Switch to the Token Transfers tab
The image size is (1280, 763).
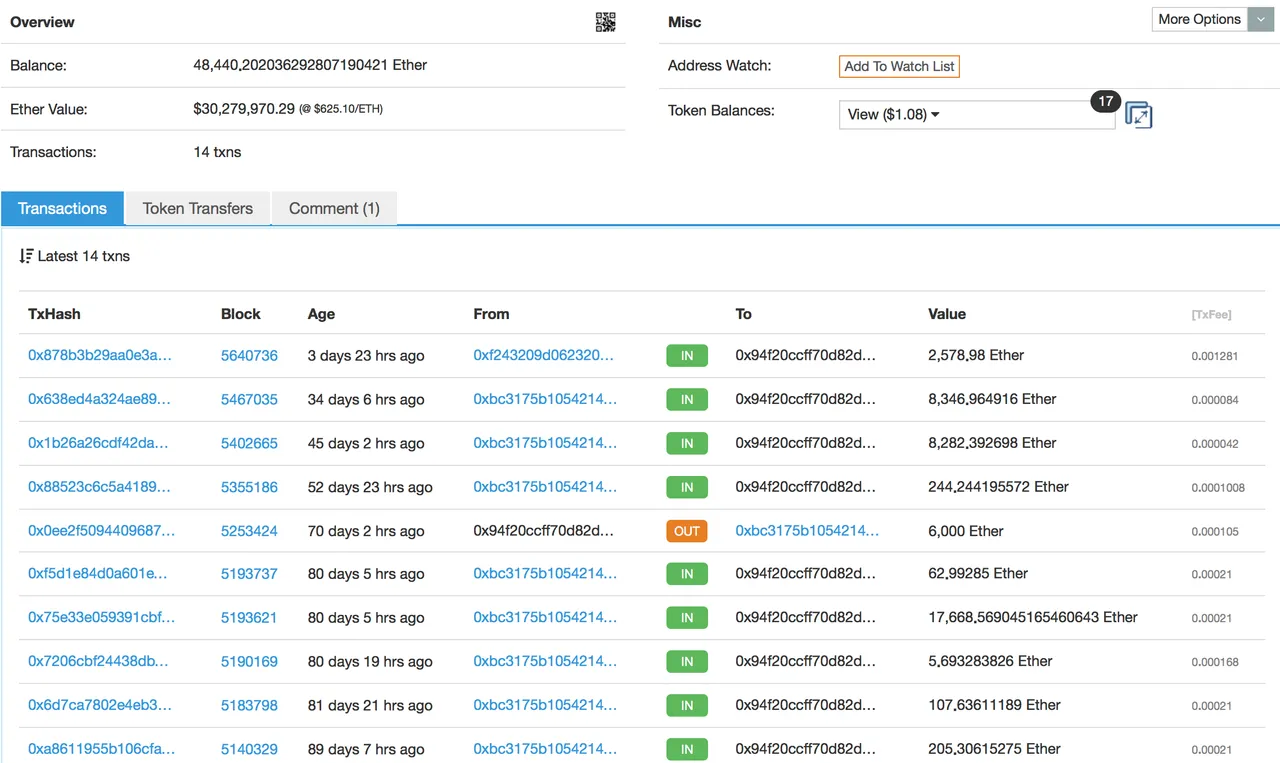coord(198,208)
